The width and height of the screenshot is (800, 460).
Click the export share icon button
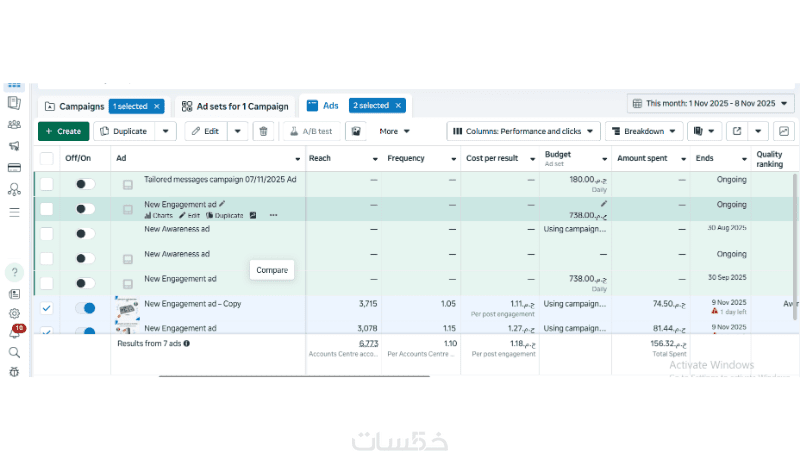(x=737, y=131)
